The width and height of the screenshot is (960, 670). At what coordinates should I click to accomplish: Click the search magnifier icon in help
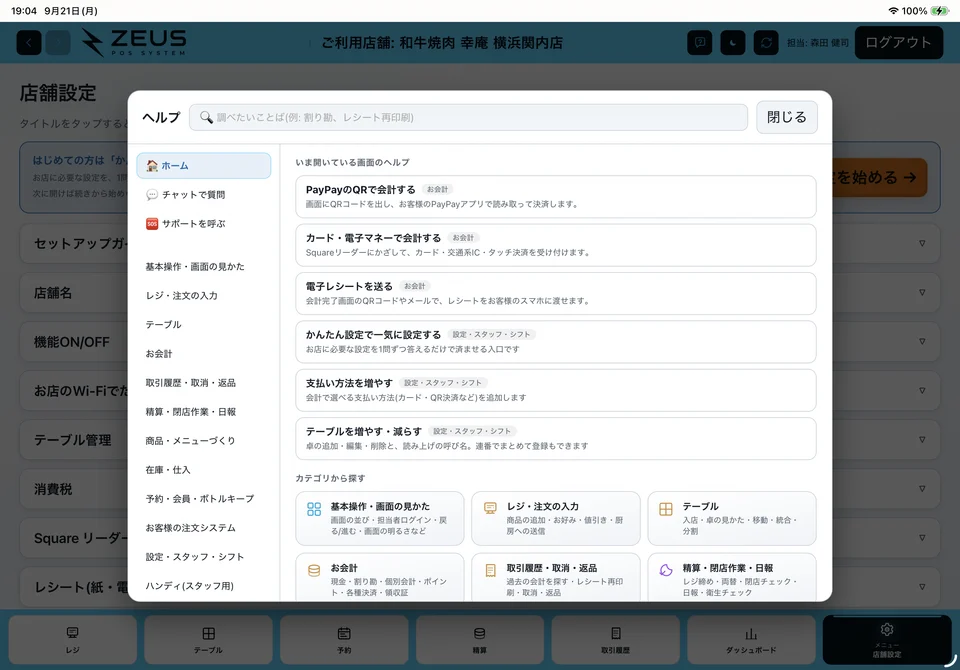pos(206,117)
